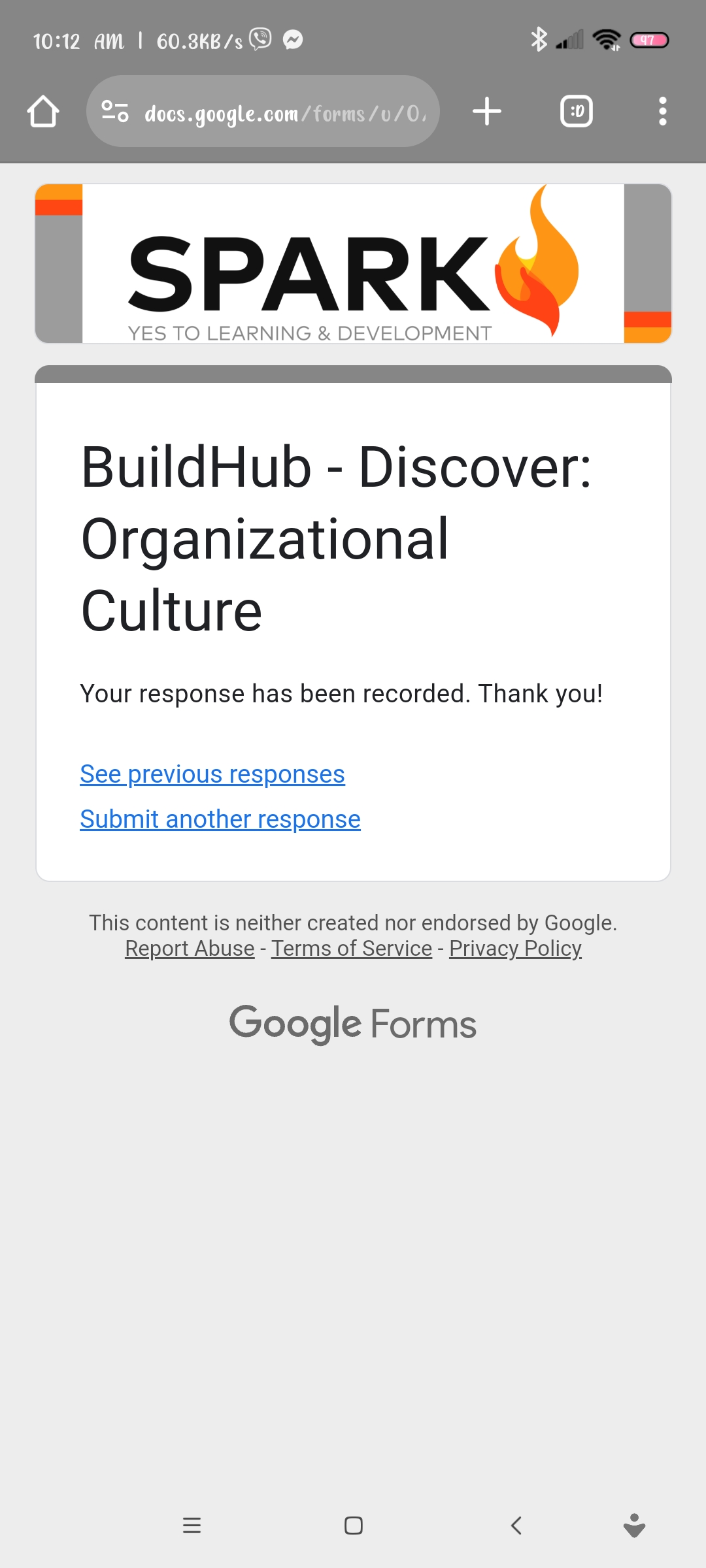Image resolution: width=706 pixels, height=1568 pixels.
Task: Tap the accessibility shortcut icon
Action: (x=634, y=1526)
